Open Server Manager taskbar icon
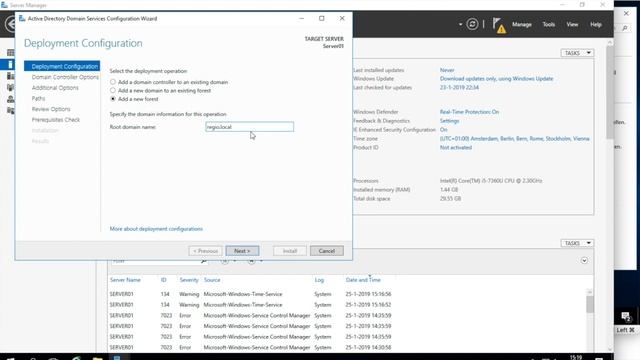The width and height of the screenshot is (640, 360). pos(117,358)
